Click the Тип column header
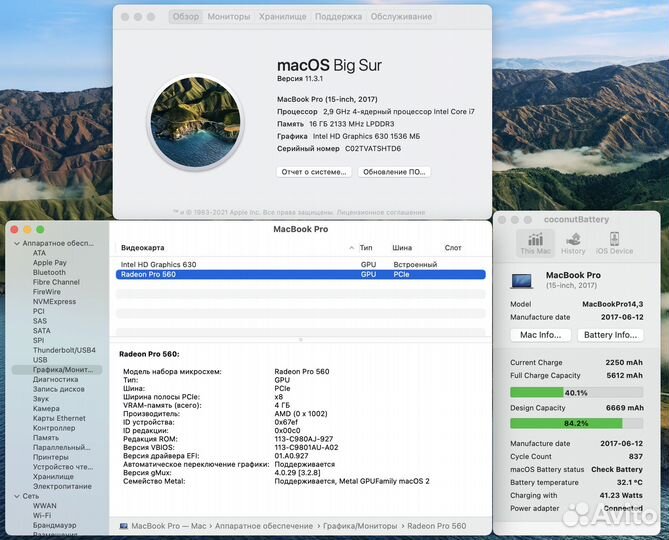 coord(366,248)
